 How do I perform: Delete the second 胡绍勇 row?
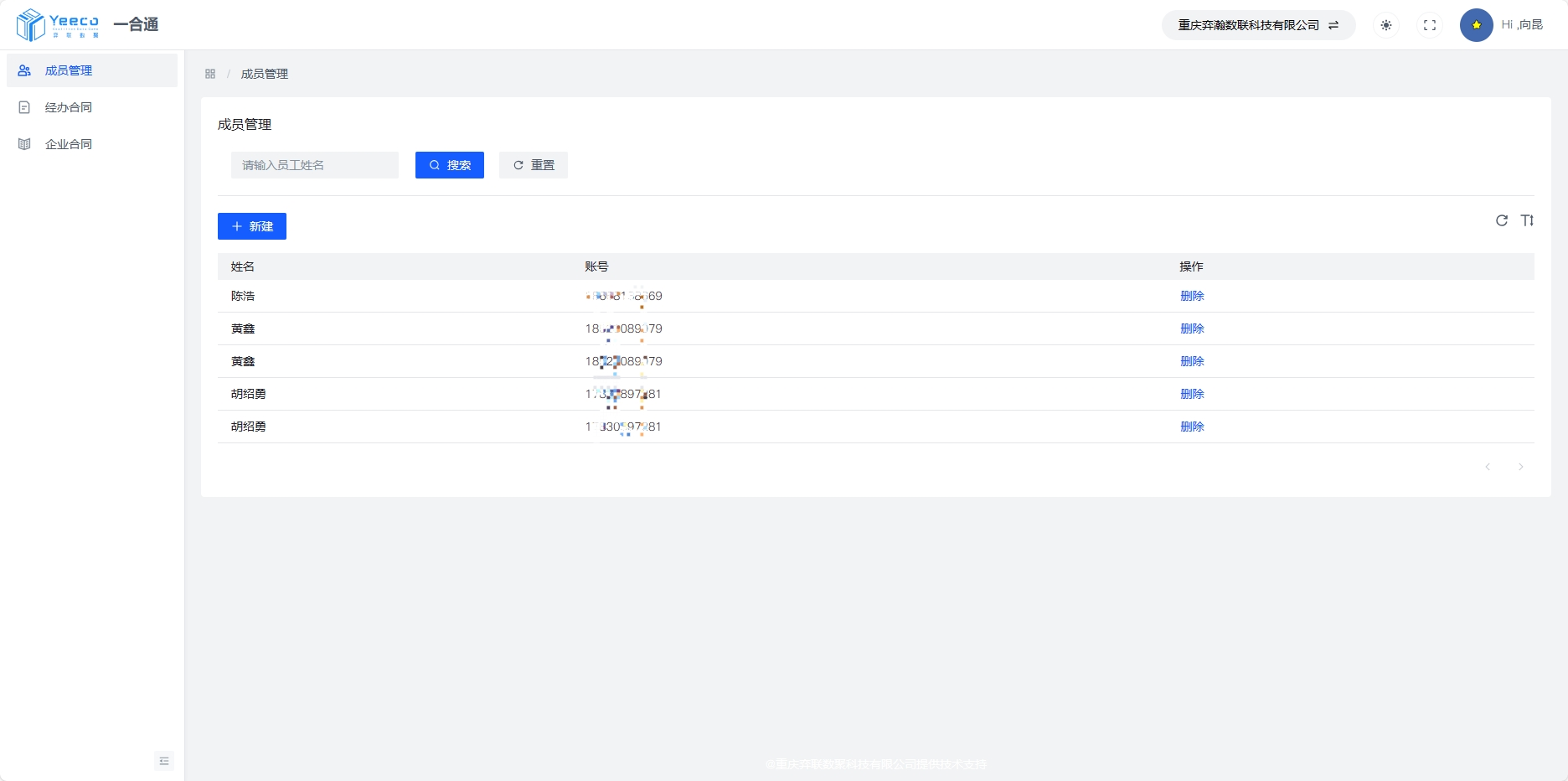click(x=1192, y=427)
